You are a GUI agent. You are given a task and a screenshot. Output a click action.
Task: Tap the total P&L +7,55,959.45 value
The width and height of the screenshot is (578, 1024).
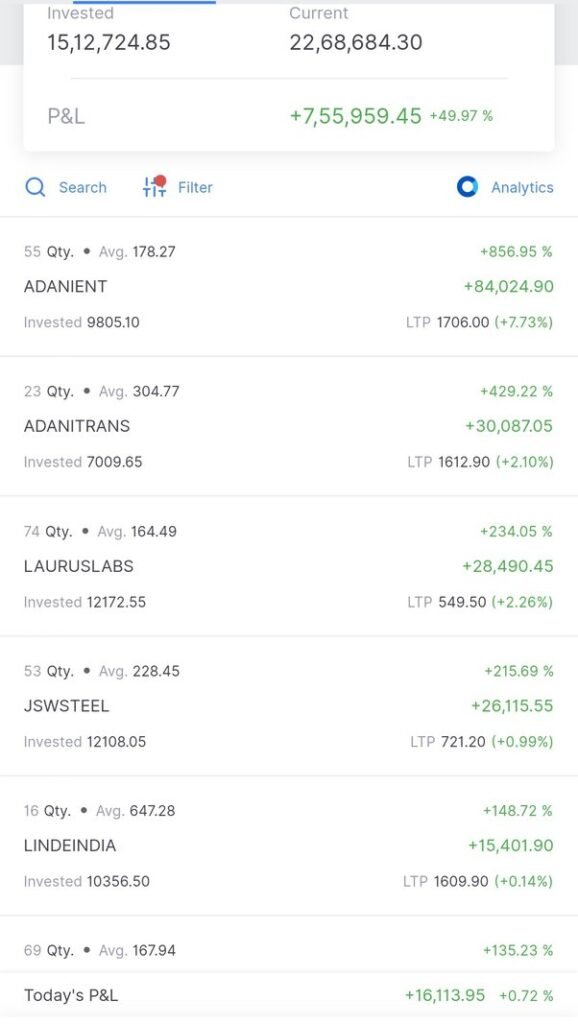coord(355,116)
